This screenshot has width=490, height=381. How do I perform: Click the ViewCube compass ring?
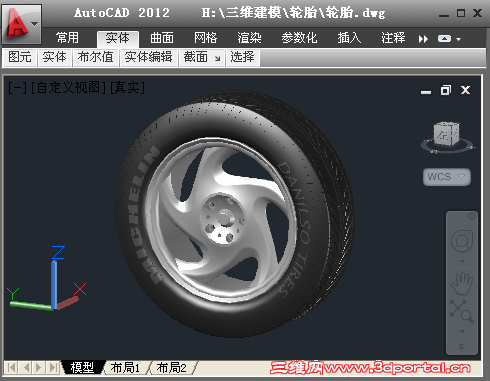coord(448,147)
